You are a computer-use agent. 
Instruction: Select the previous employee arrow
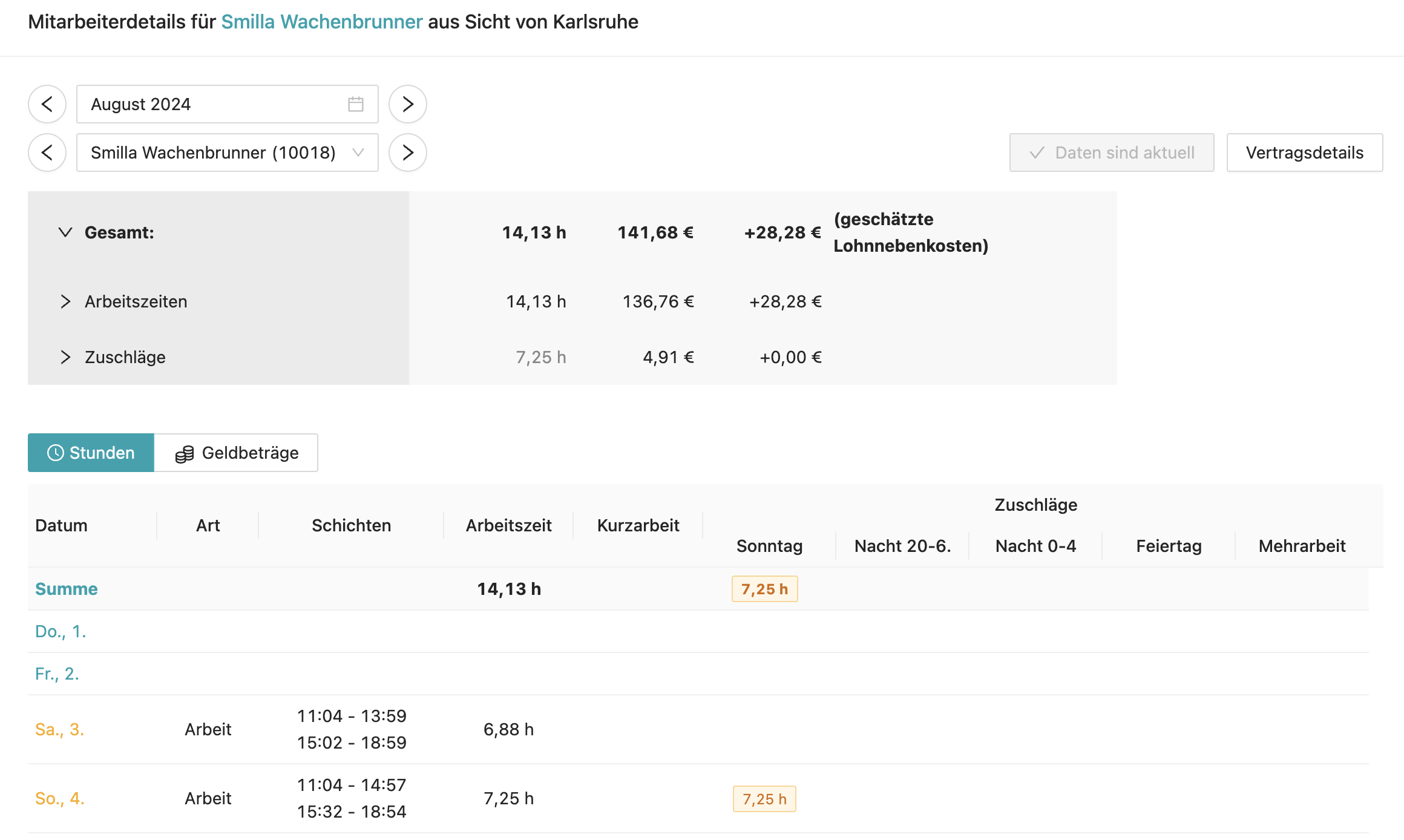click(47, 153)
